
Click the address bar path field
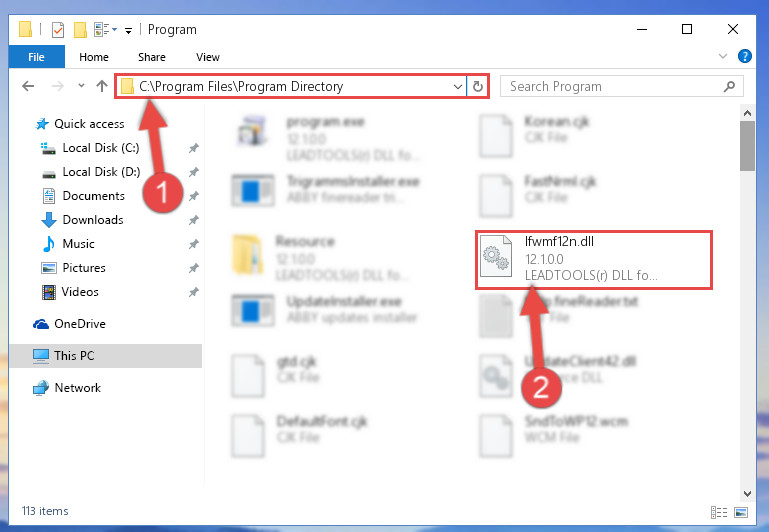click(x=290, y=86)
